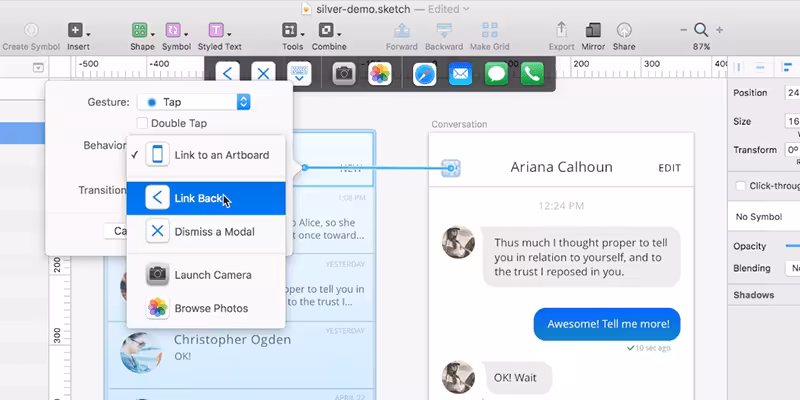
Task: Click the Export toolbar icon
Action: [x=561, y=30]
